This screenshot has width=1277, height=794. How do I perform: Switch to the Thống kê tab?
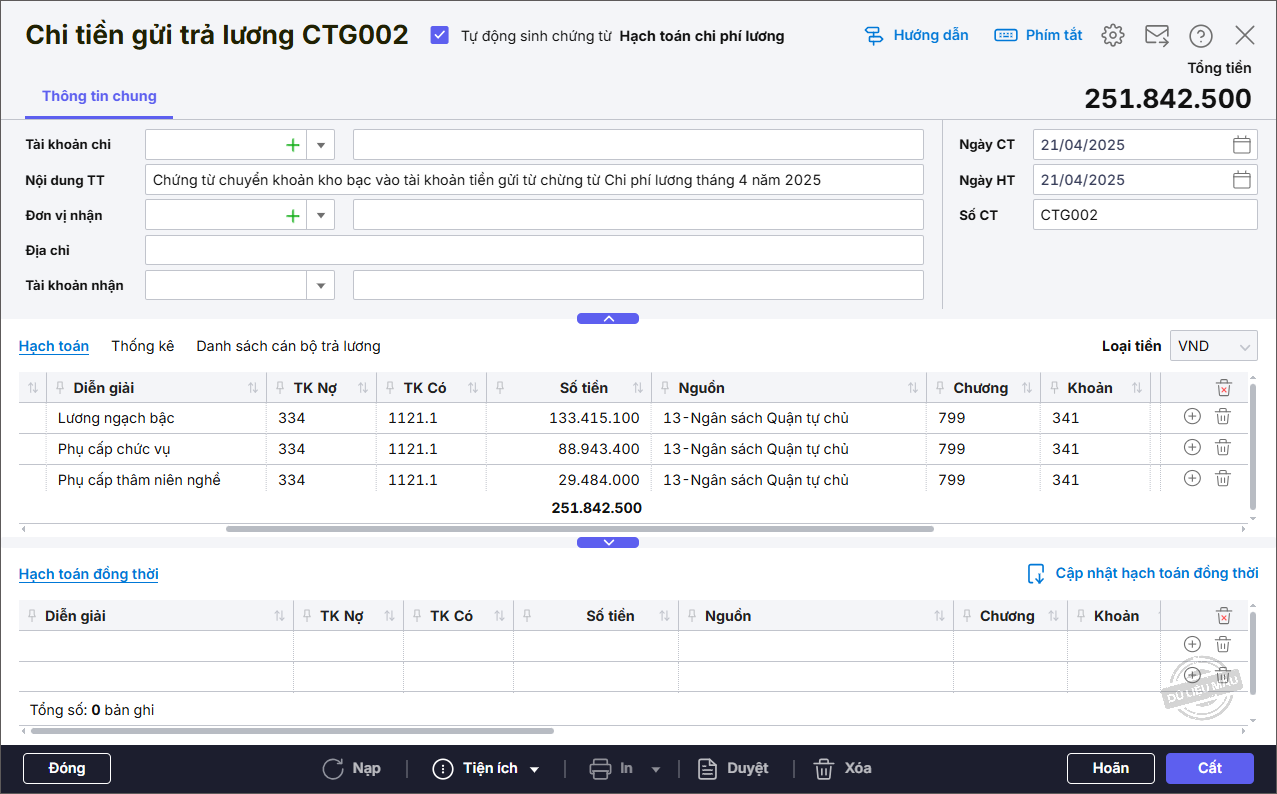pyautogui.click(x=143, y=346)
